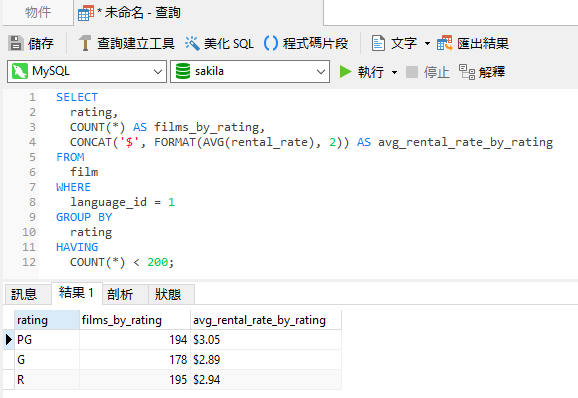
Task: Click the Stop (停止) button
Action: point(428,72)
